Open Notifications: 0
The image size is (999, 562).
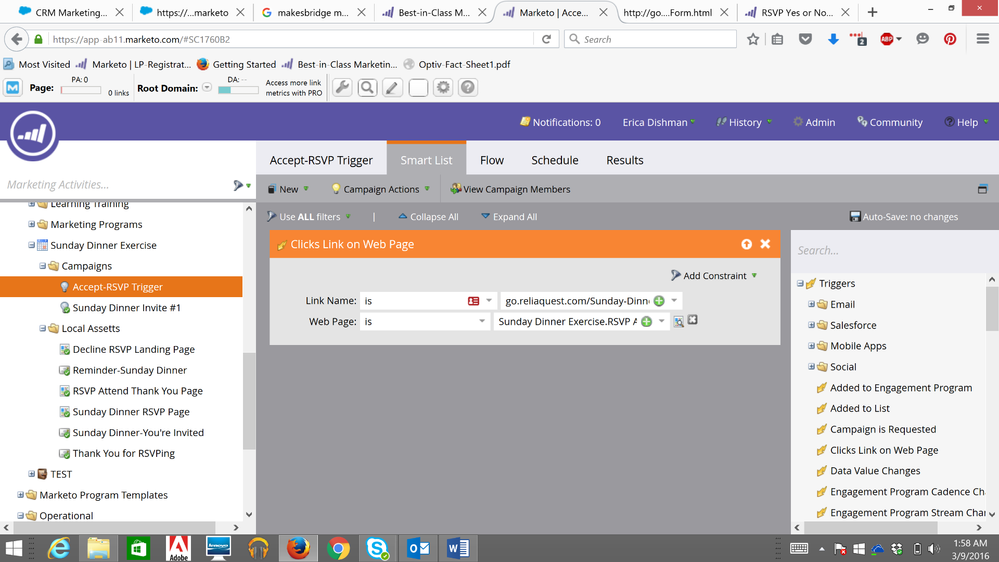pos(560,122)
